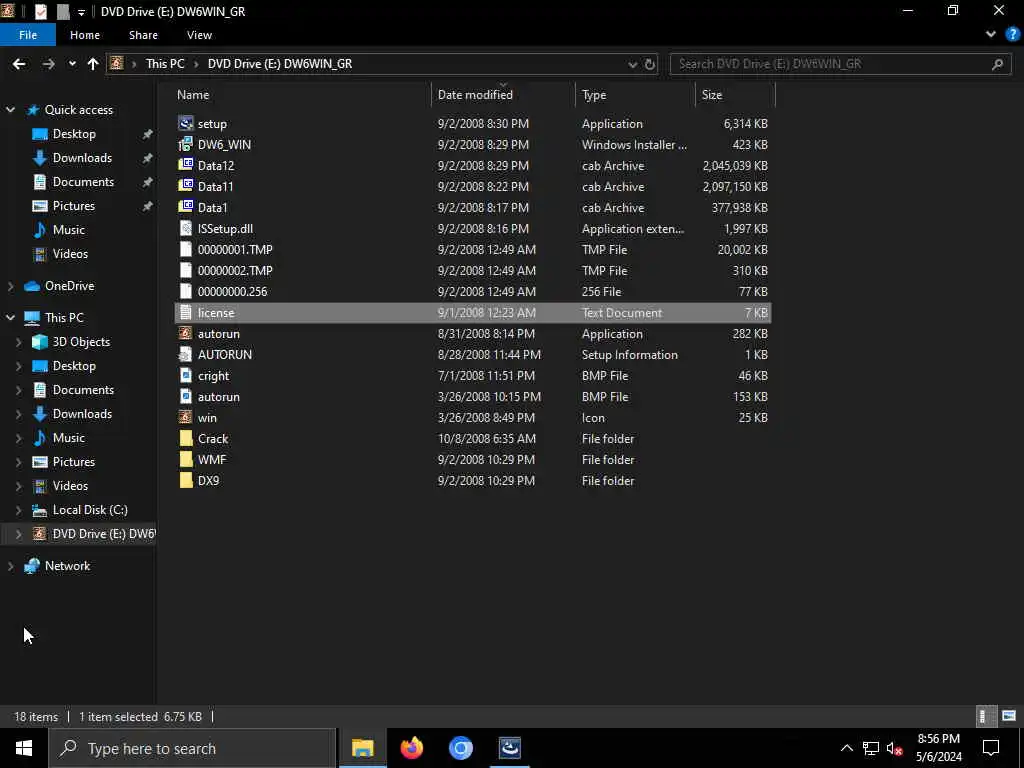Open the Windows Start menu
The image size is (1024, 768).
coord(24,748)
